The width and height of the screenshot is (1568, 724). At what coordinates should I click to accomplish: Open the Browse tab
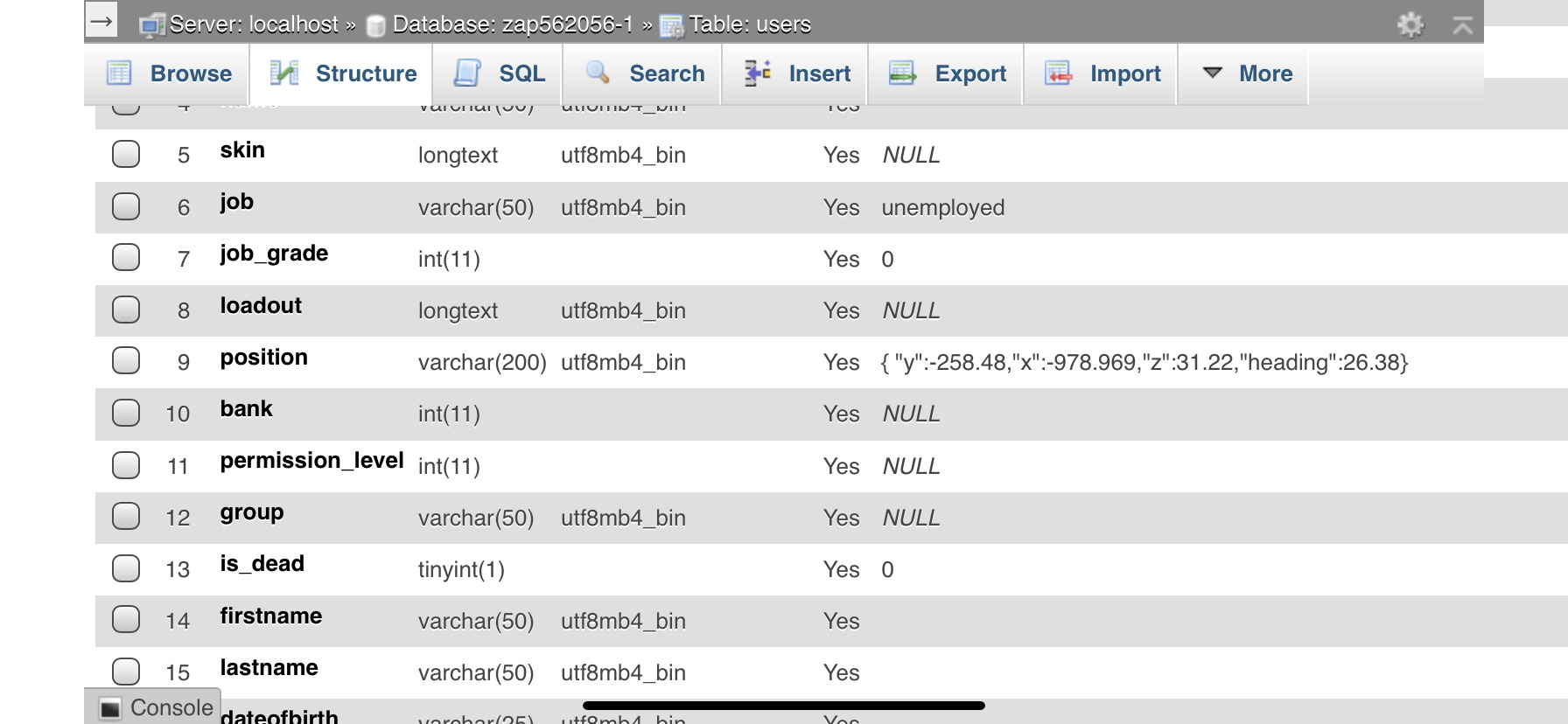coord(169,73)
